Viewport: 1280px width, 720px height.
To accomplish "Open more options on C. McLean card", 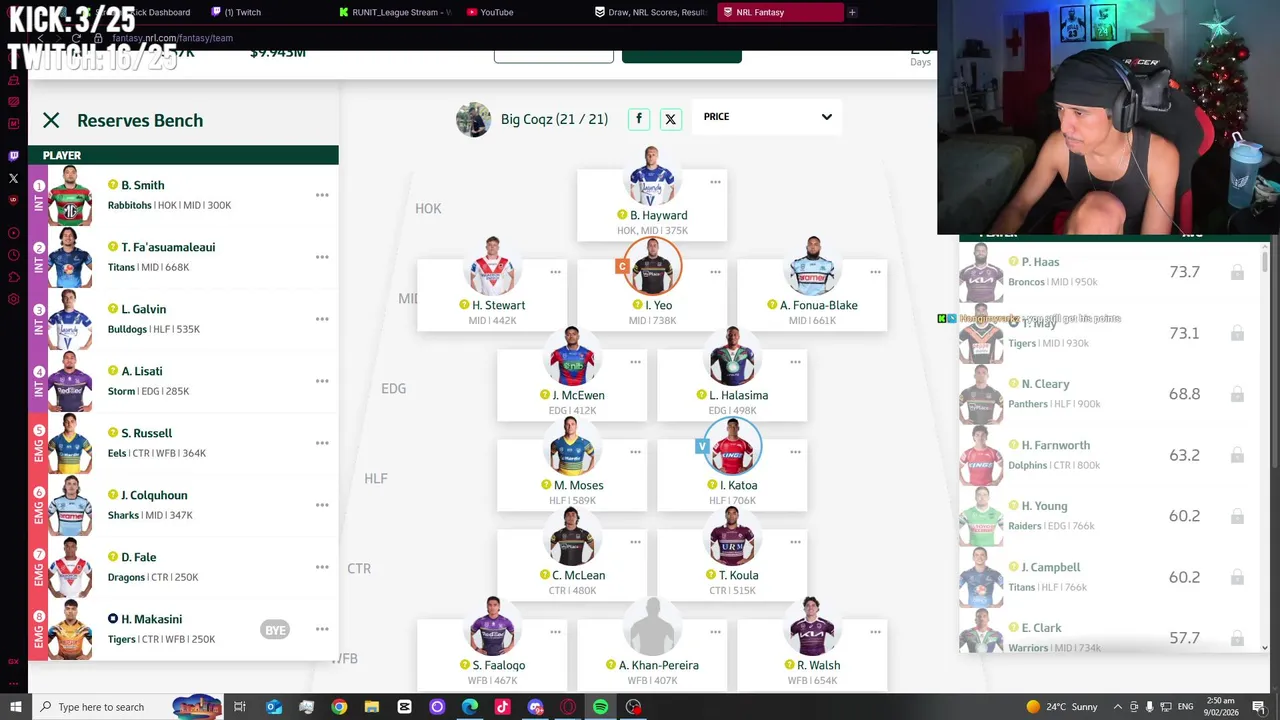I will click(x=635, y=542).
